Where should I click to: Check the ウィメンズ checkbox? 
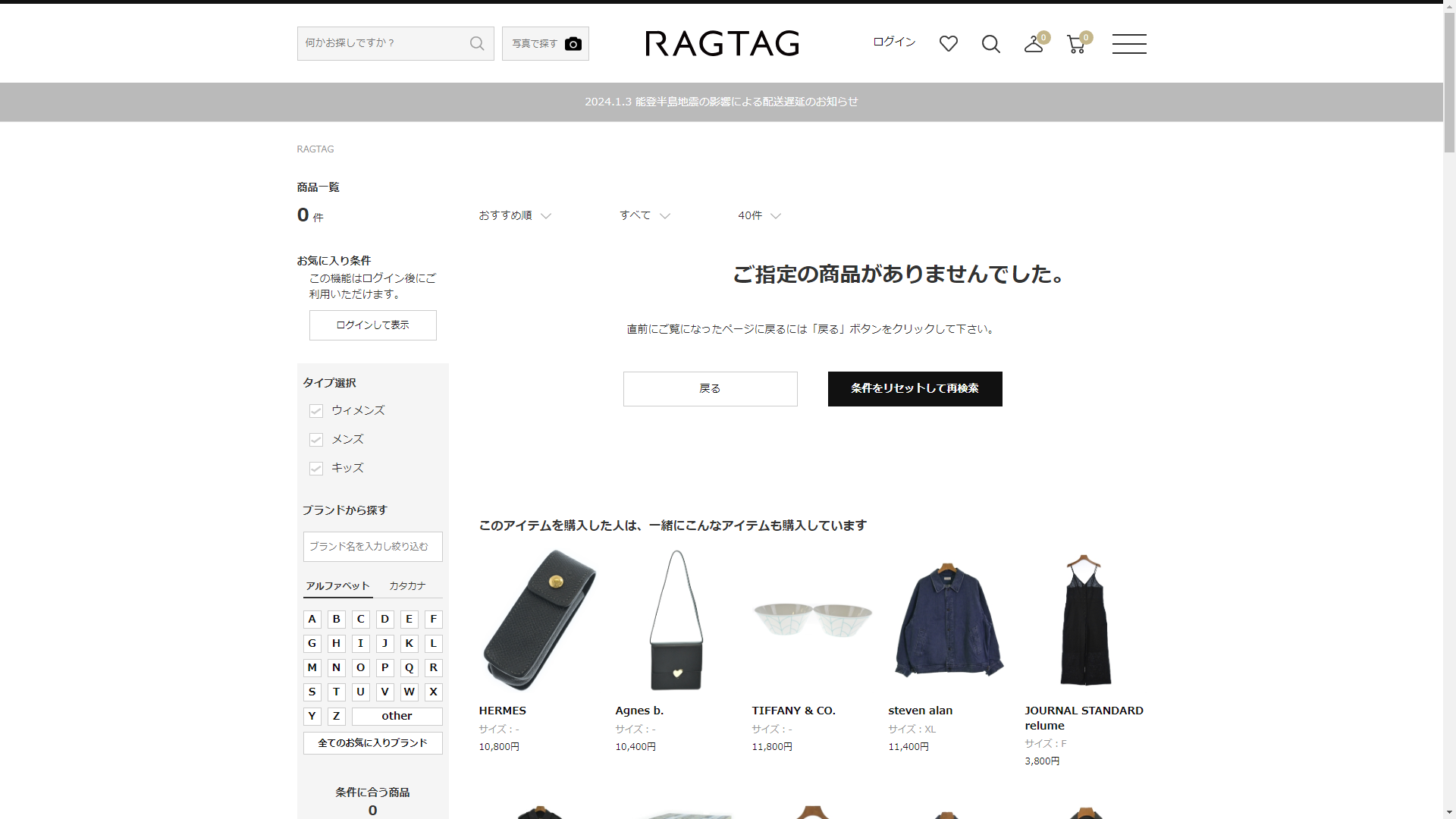(x=316, y=411)
